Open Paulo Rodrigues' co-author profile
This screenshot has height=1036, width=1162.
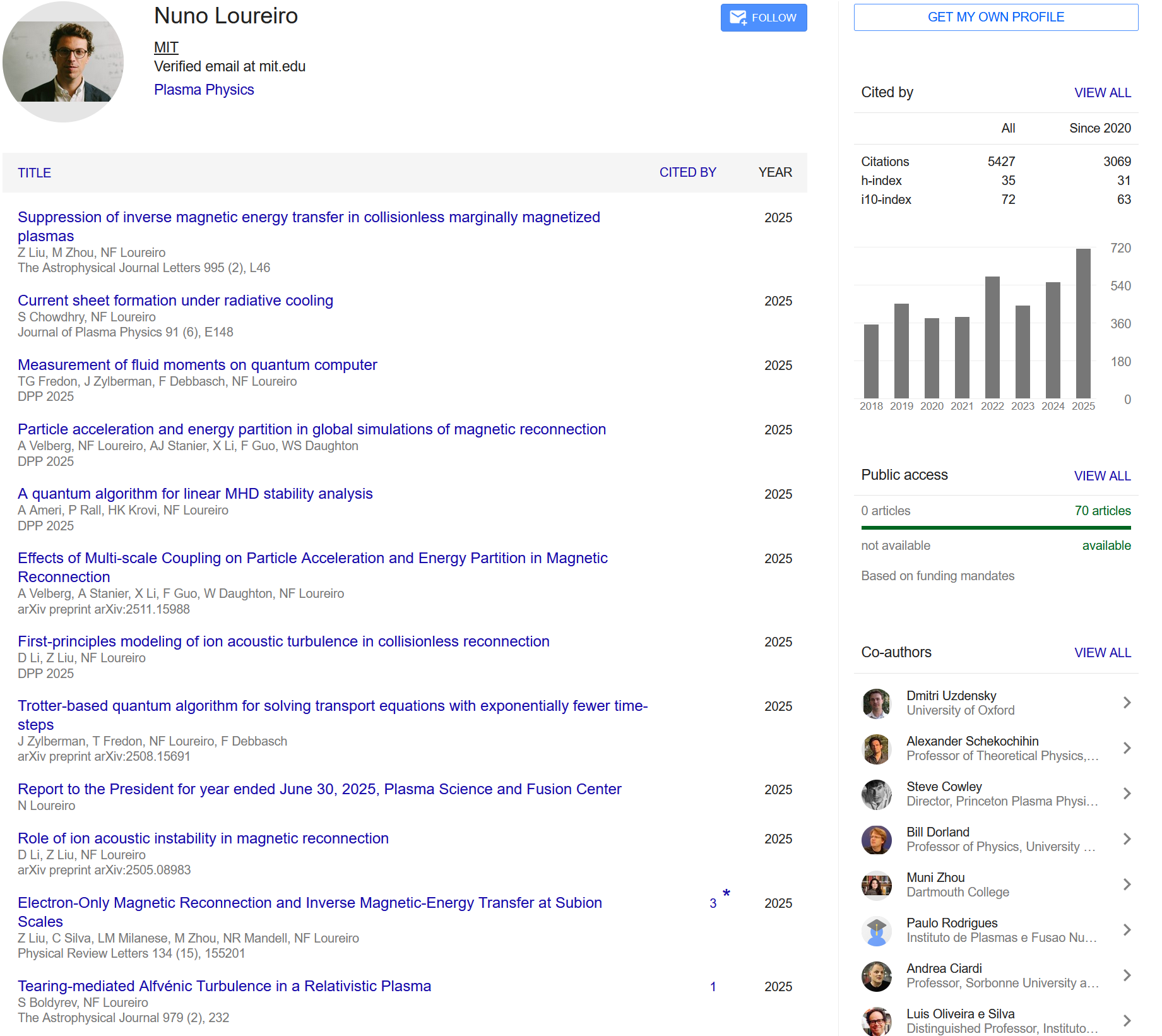[x=952, y=923]
